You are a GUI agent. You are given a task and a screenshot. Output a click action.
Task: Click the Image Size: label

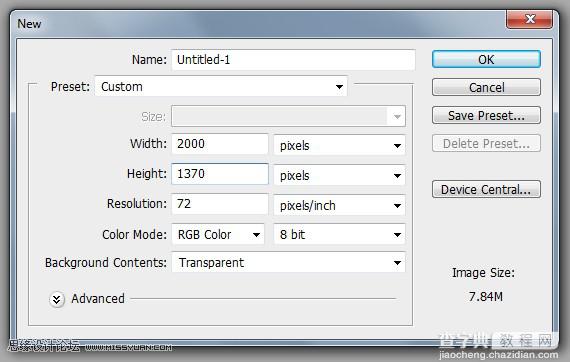coord(483,273)
